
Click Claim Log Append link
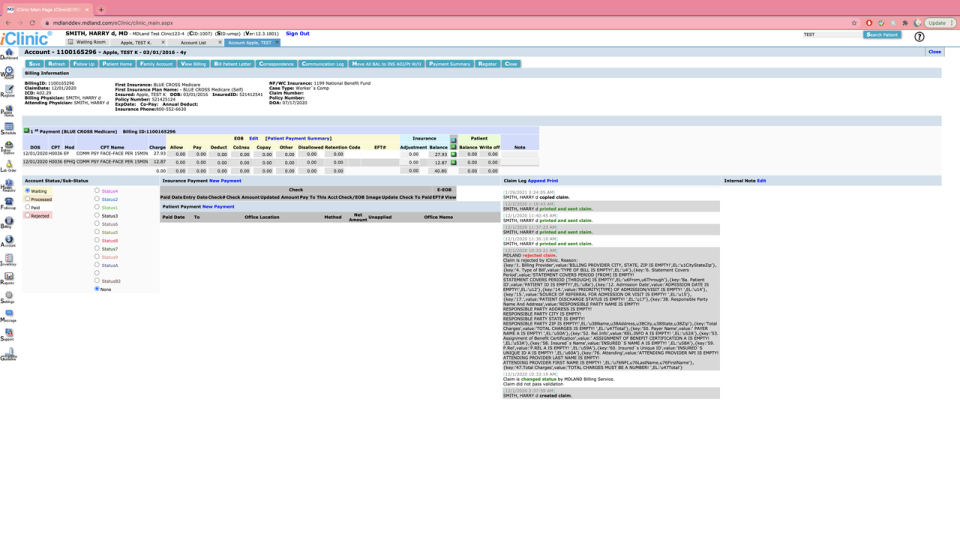tap(536, 181)
